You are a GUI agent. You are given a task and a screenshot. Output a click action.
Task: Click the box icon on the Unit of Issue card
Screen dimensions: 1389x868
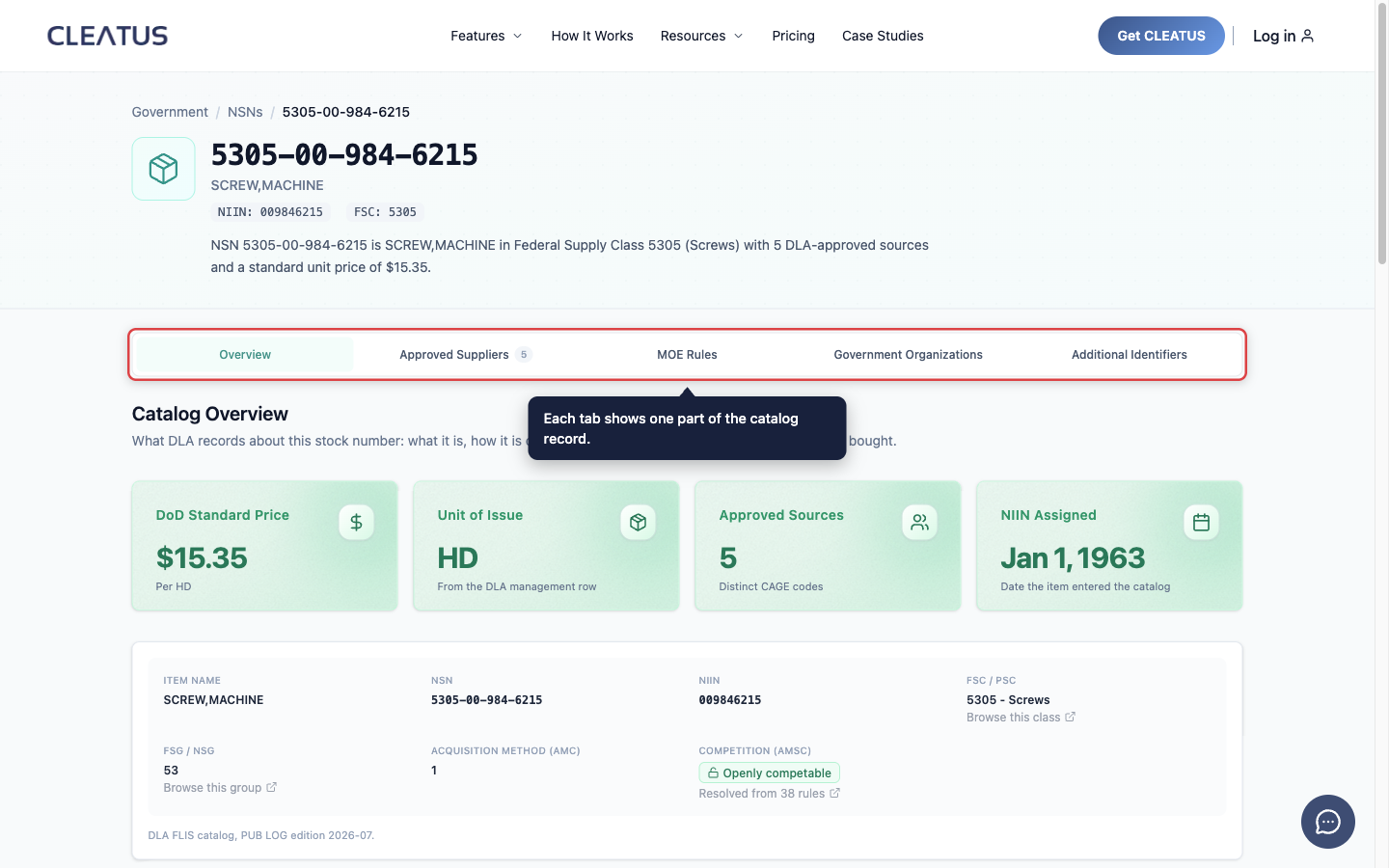[638, 522]
